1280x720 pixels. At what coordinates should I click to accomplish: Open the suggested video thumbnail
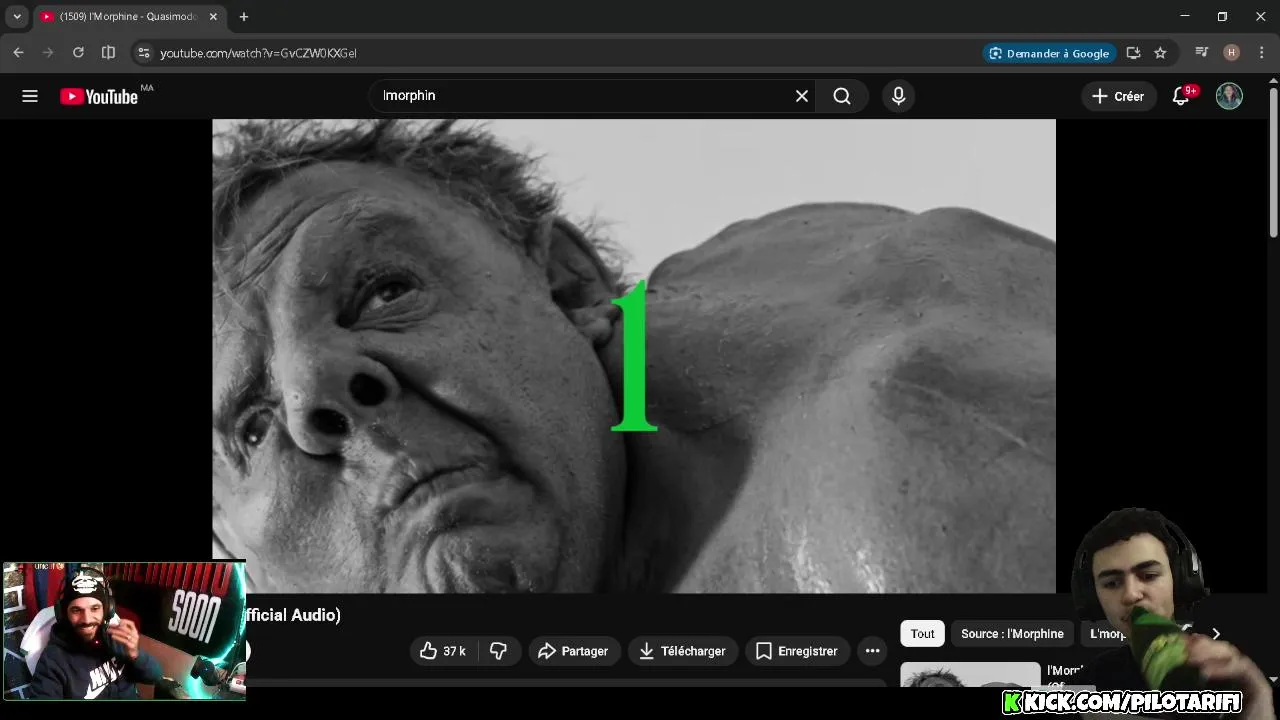coord(970,675)
